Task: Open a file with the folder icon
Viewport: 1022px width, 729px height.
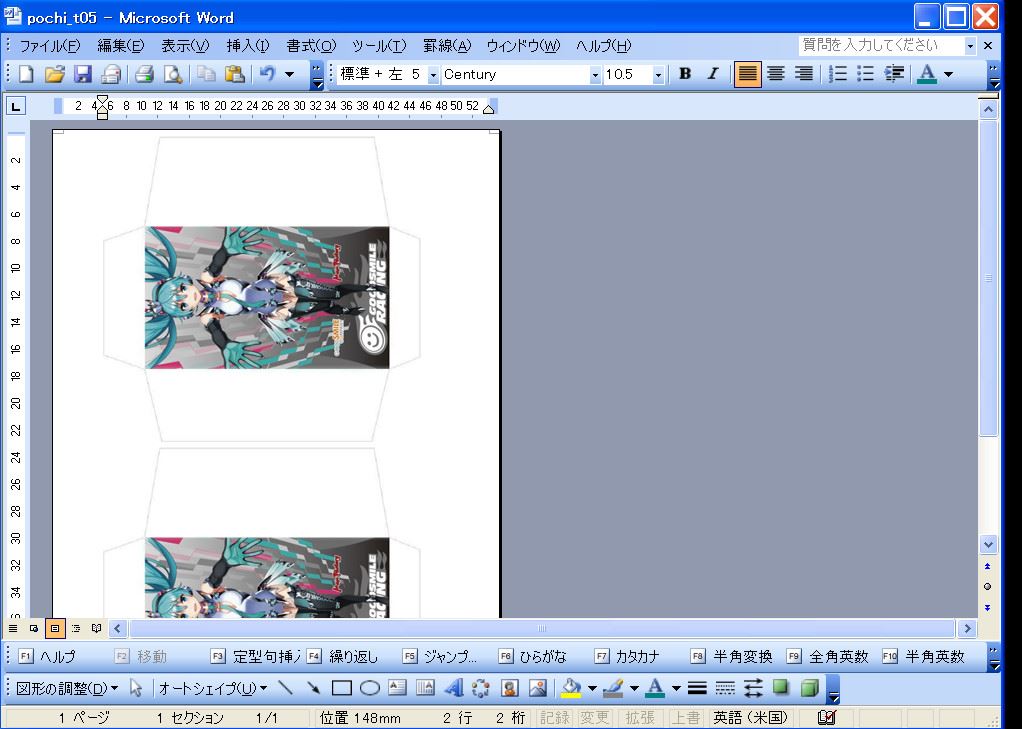Action: [x=55, y=74]
